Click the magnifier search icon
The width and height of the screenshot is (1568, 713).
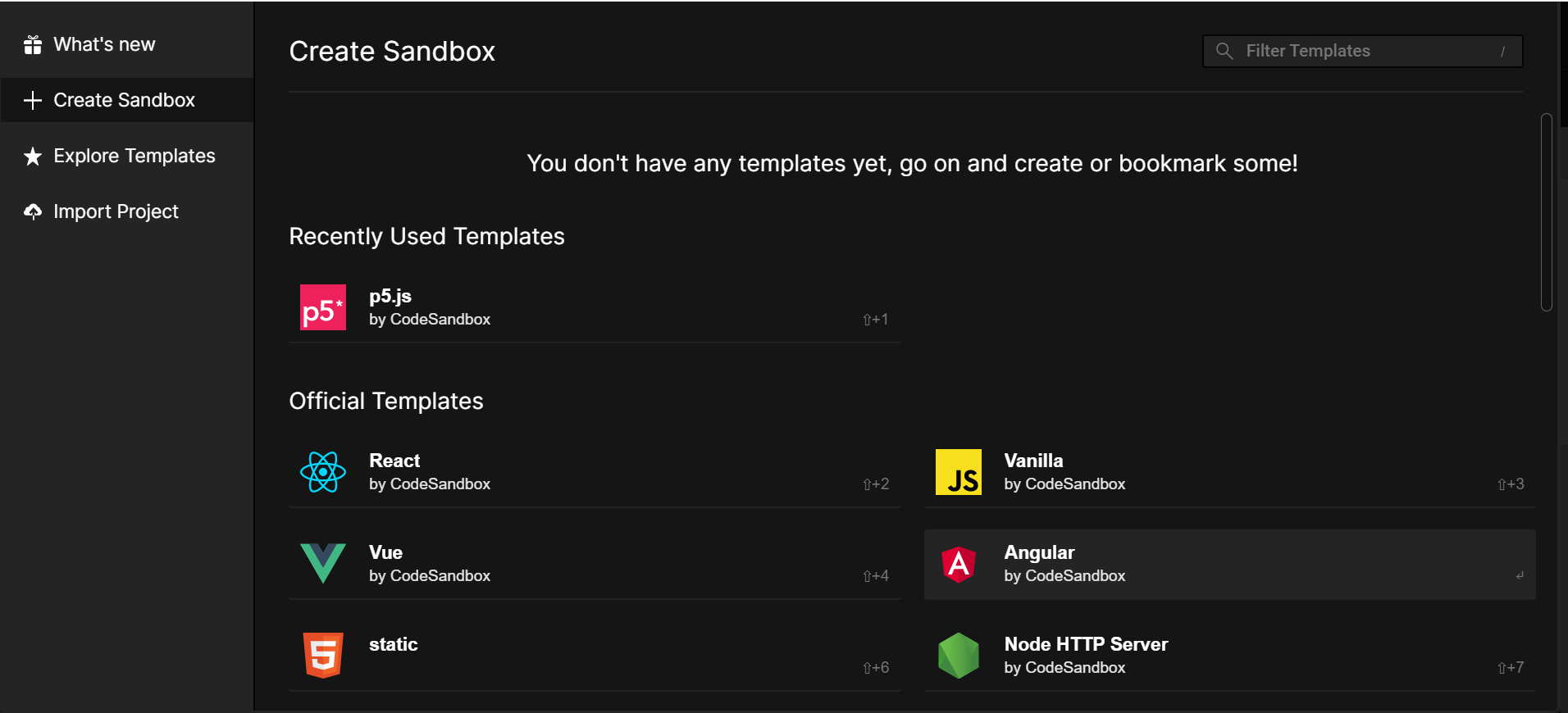(1224, 51)
